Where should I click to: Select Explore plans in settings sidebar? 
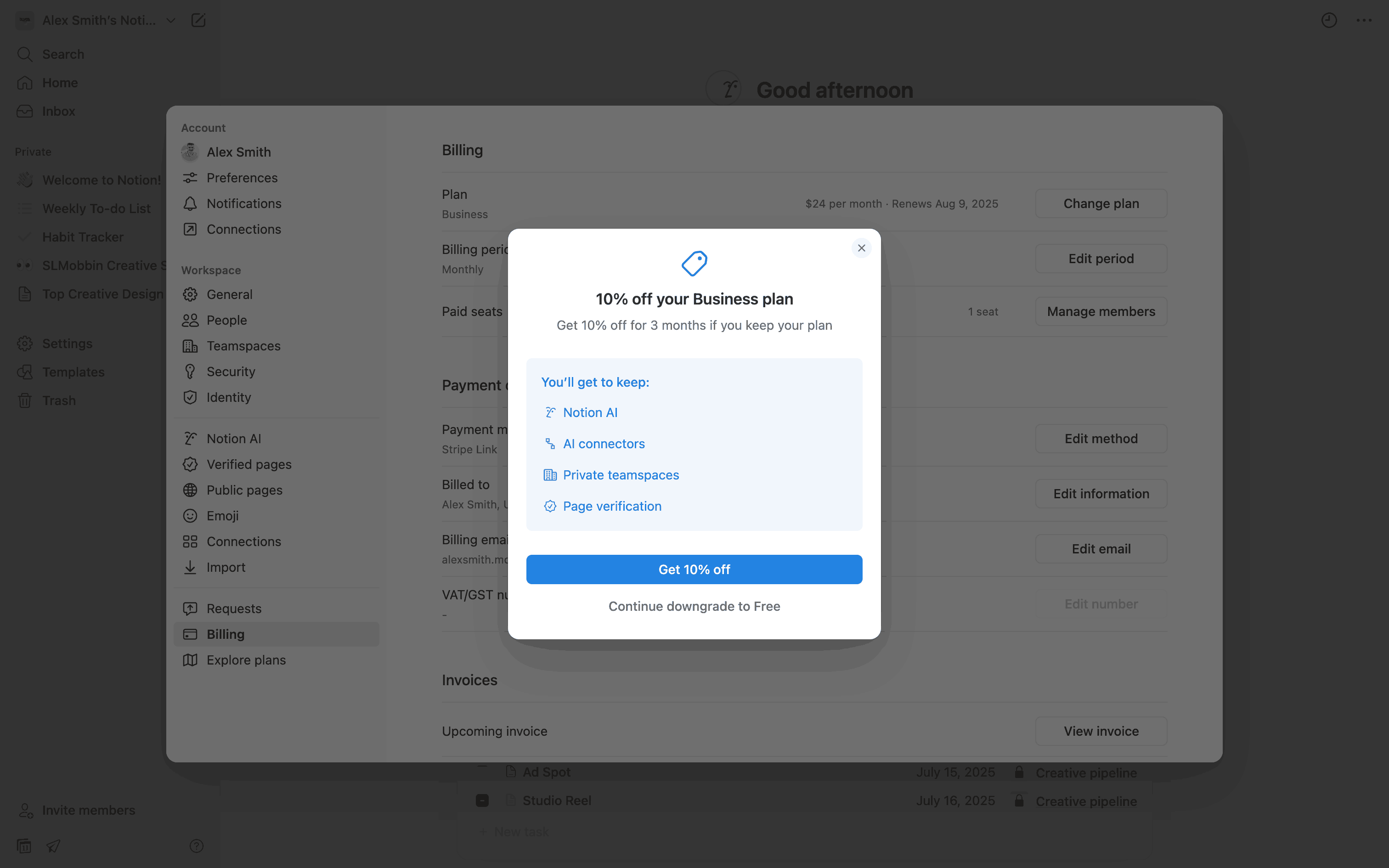click(246, 660)
